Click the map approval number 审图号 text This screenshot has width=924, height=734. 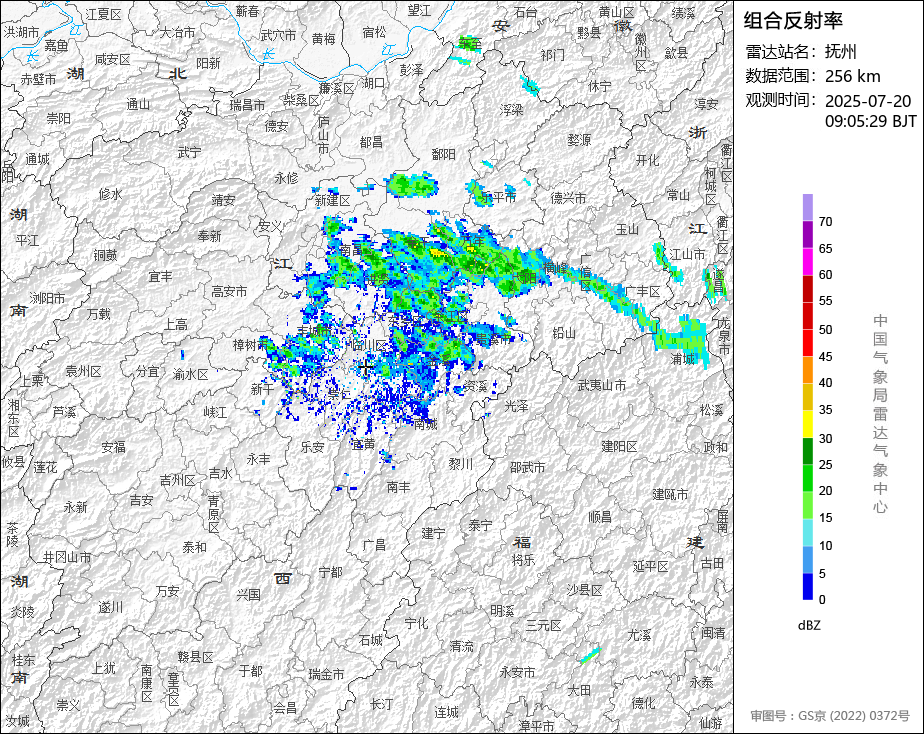830,716
